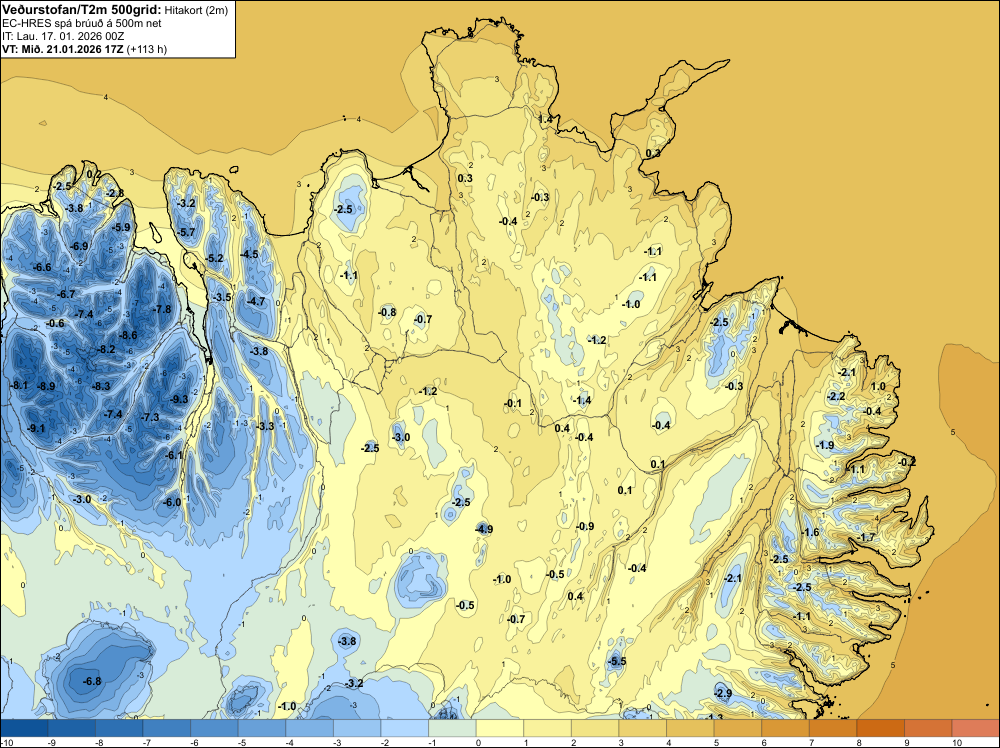1000x748 pixels.
Task: Click the -9.3 temperature value
Action: (x=180, y=399)
